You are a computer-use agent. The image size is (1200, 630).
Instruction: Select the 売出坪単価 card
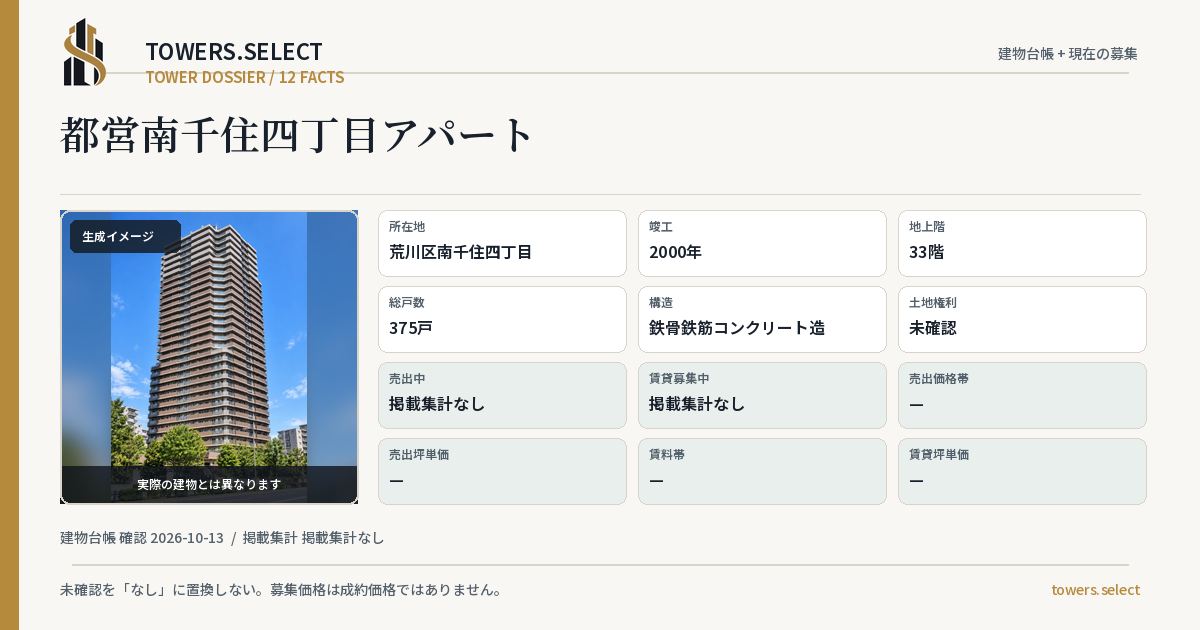click(x=502, y=471)
